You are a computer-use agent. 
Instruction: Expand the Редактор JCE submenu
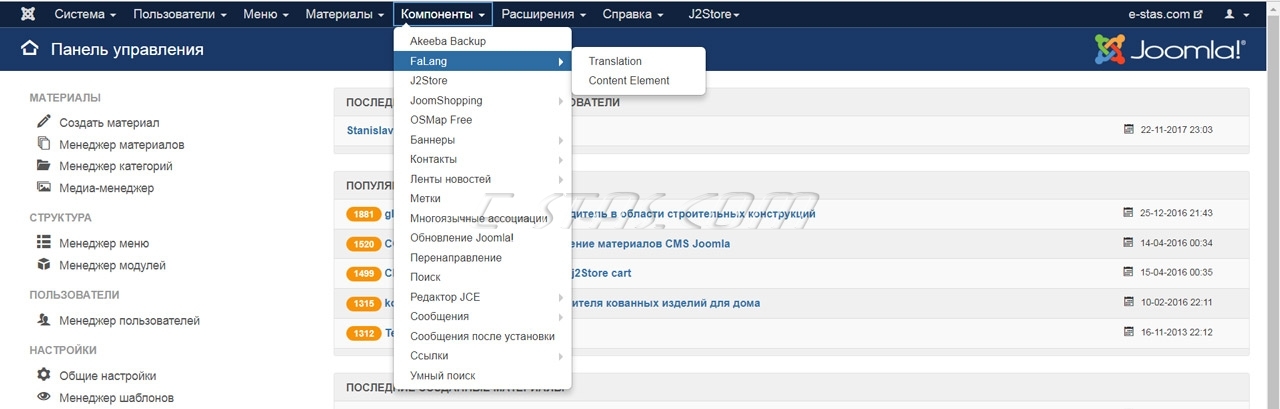(483, 297)
